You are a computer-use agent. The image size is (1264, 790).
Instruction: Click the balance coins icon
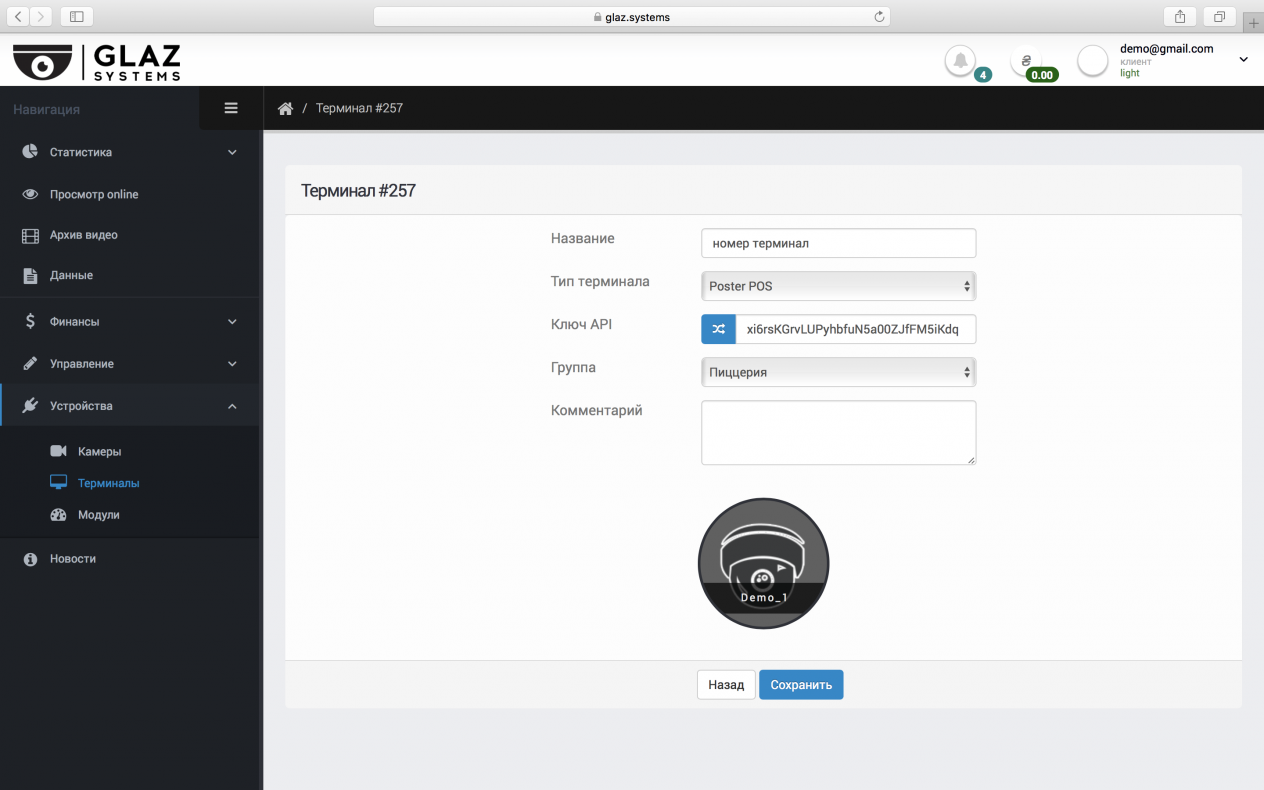[1026, 61]
